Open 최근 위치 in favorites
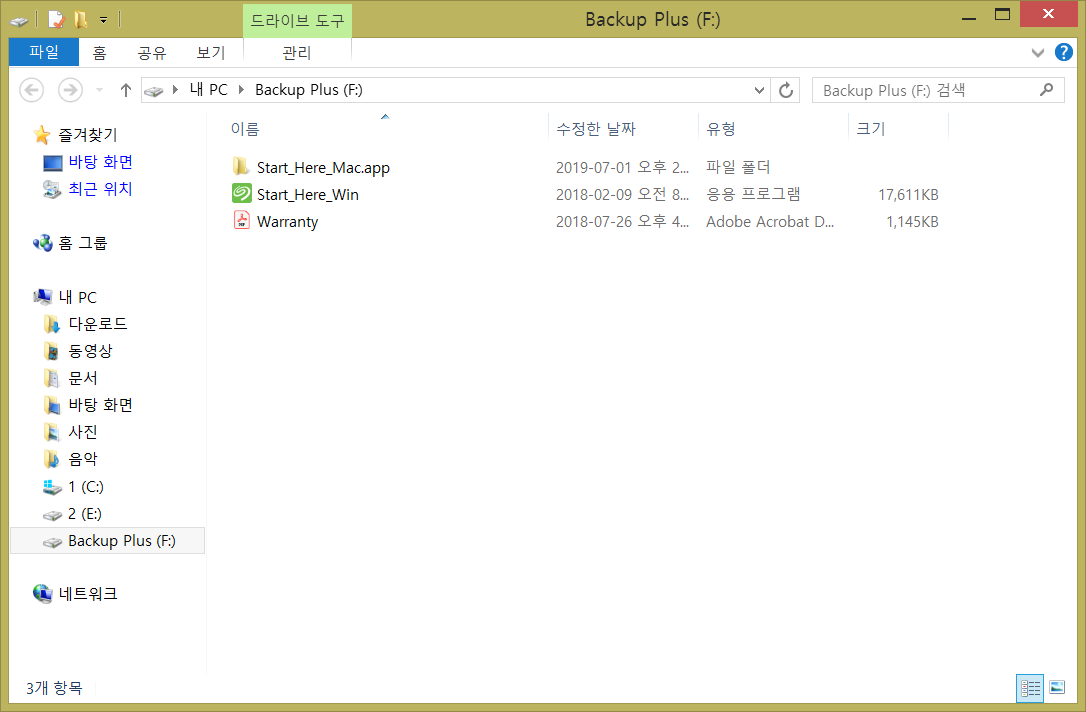1086x712 pixels. pyautogui.click(x=100, y=189)
